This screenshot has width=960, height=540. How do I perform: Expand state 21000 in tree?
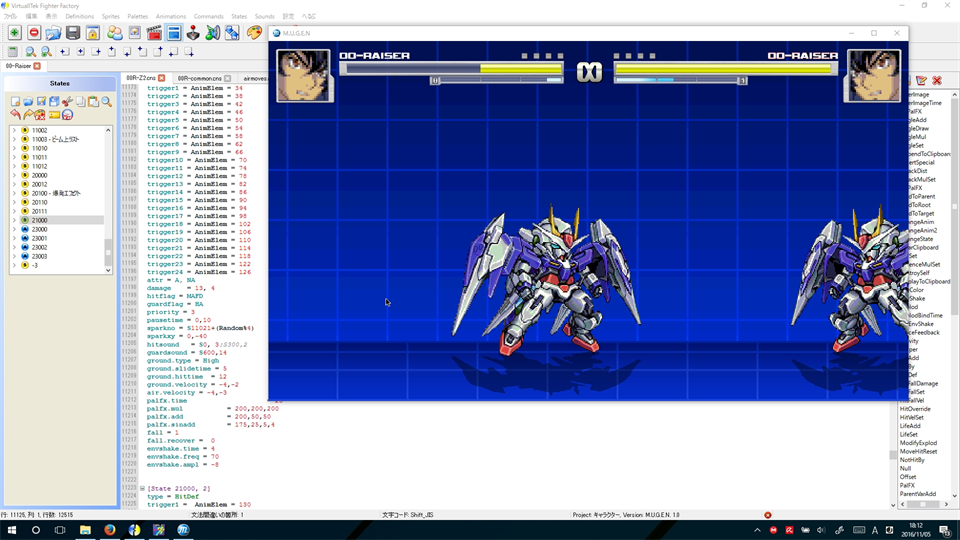pos(14,220)
